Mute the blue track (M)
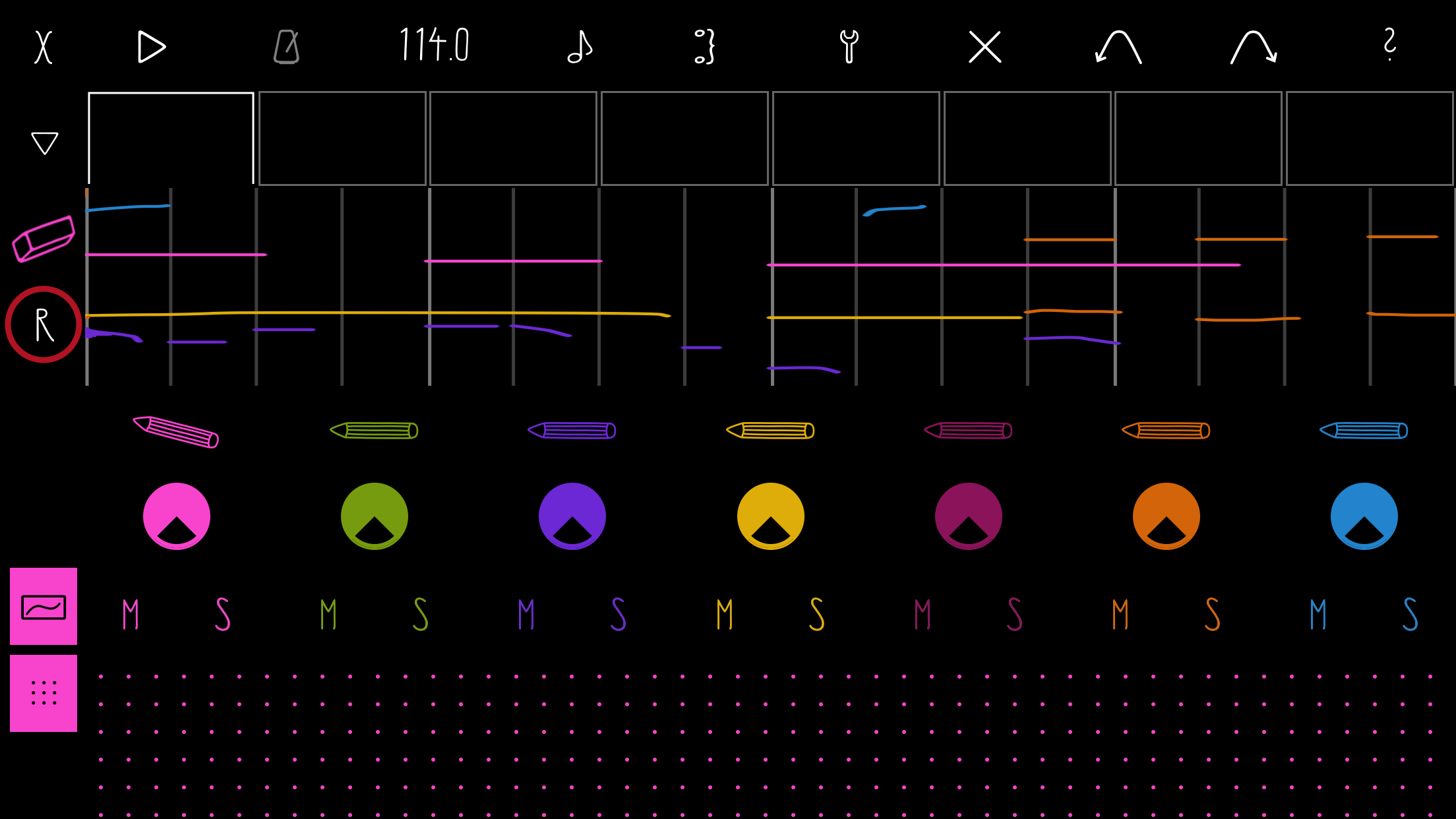The image size is (1456, 819). [1318, 615]
